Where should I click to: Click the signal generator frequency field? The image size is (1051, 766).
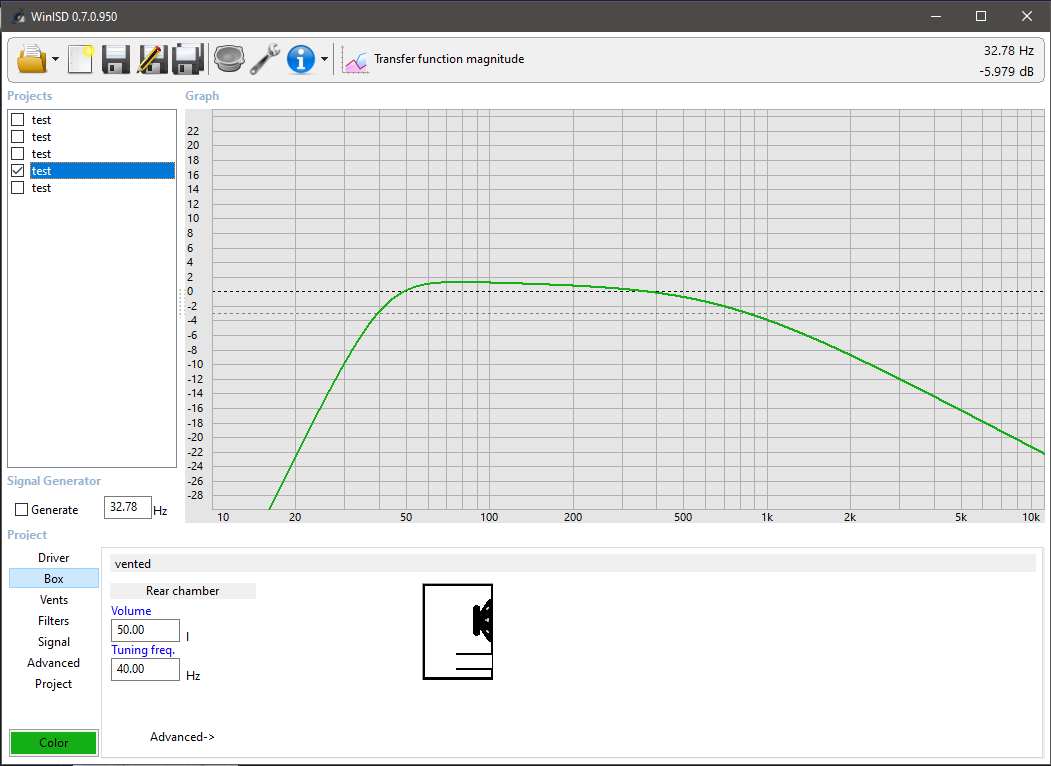click(127, 507)
